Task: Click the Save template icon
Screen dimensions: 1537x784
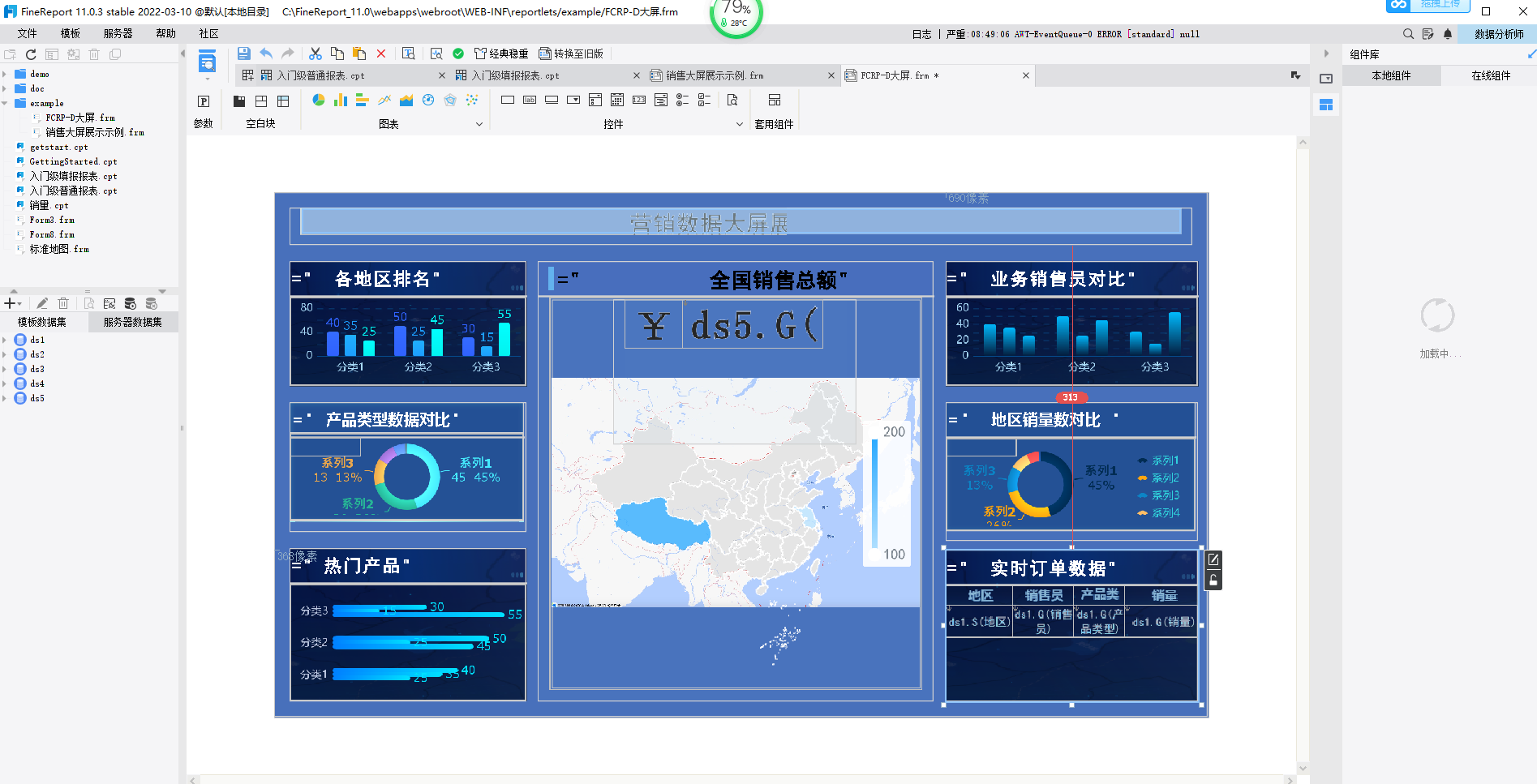Action: coord(243,54)
